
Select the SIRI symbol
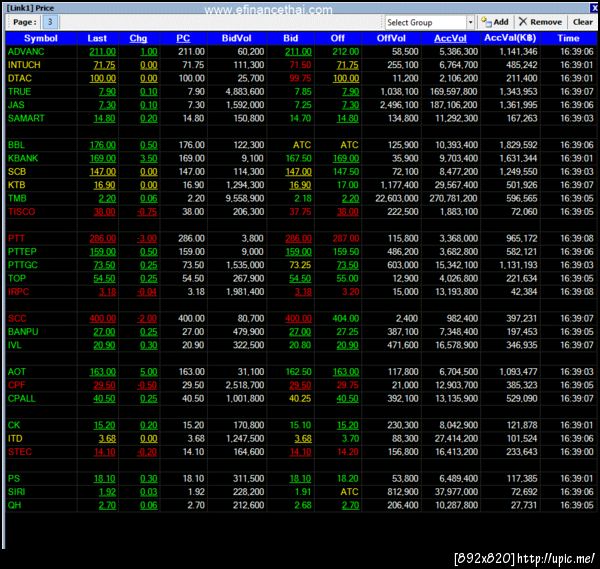[x=16, y=492]
